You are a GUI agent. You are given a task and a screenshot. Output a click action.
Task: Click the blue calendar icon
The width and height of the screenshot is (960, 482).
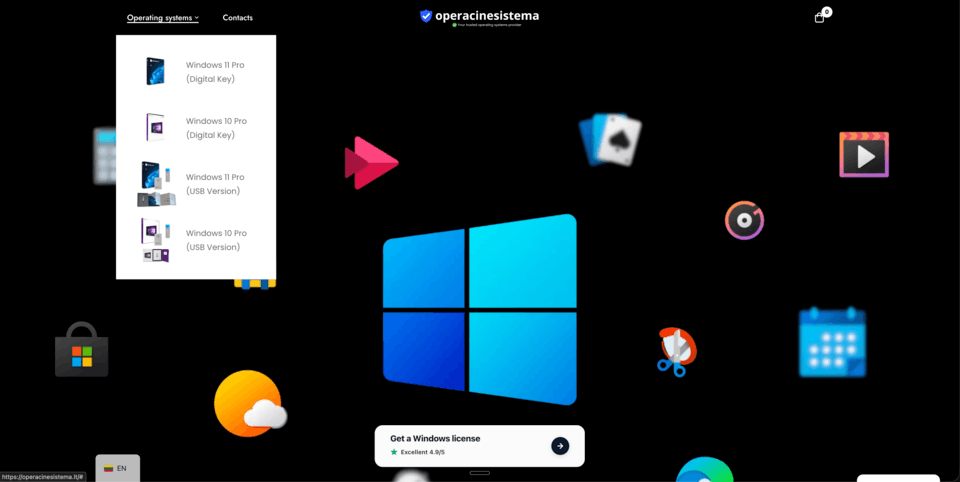click(x=832, y=343)
